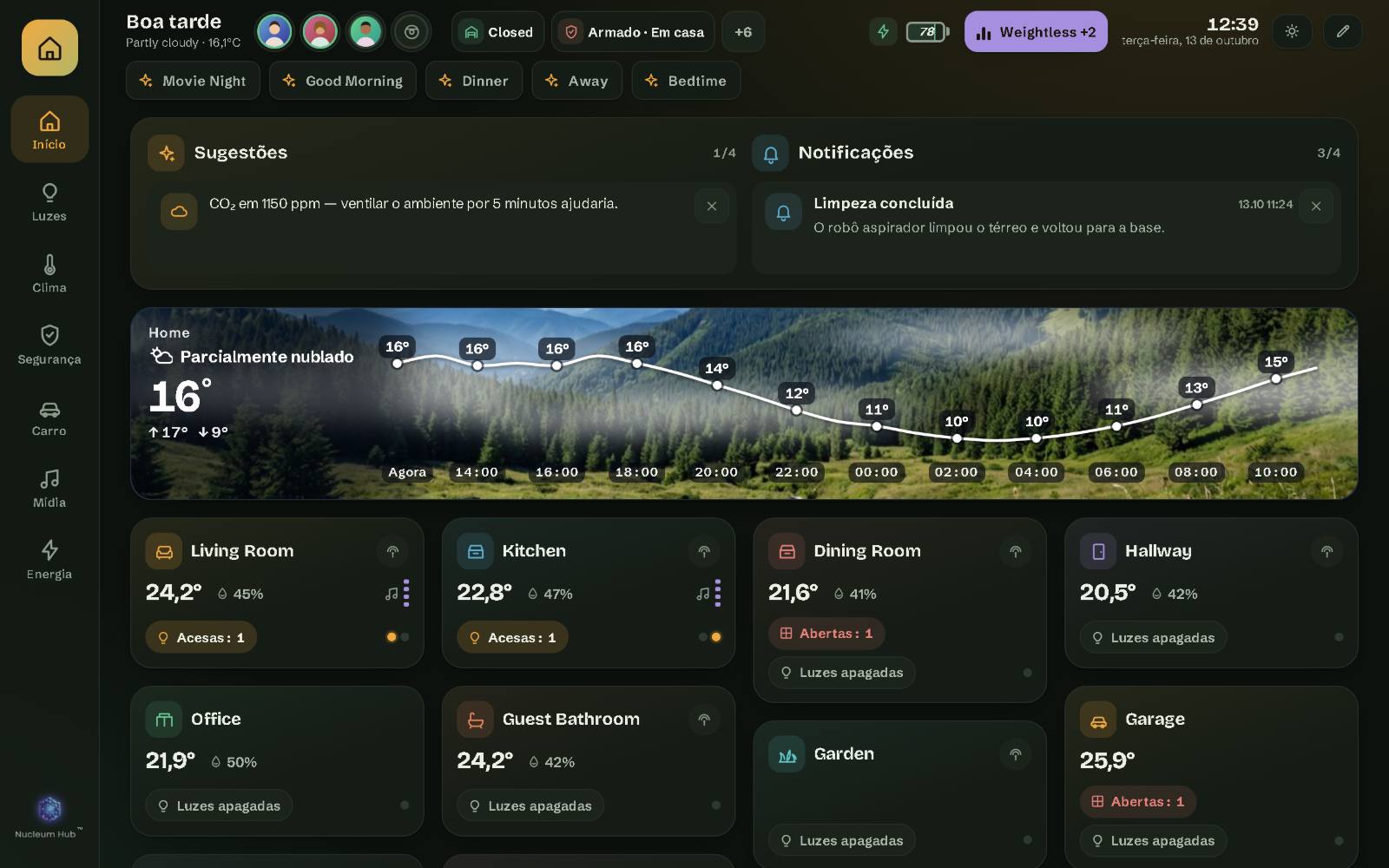This screenshot has height=868, width=1389.
Task: Click the Nucleum Hub logo
Action: [x=49, y=817]
